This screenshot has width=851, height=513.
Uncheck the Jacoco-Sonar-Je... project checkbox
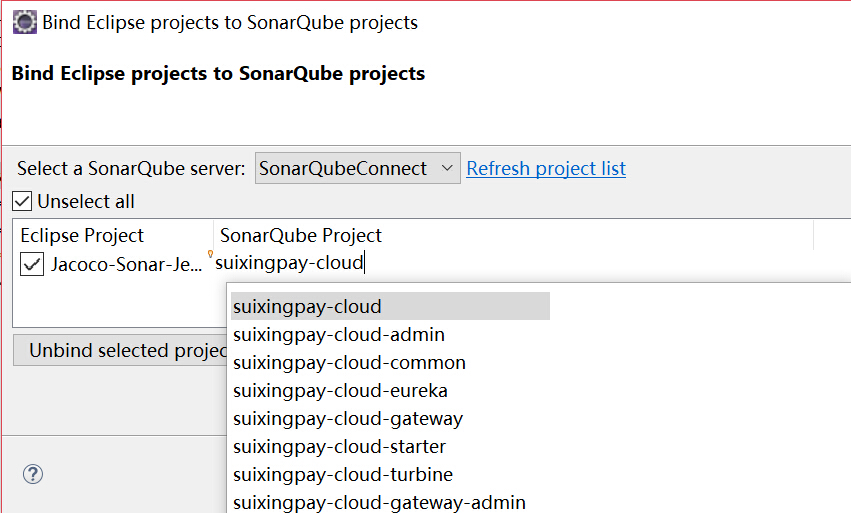[x=33, y=265]
